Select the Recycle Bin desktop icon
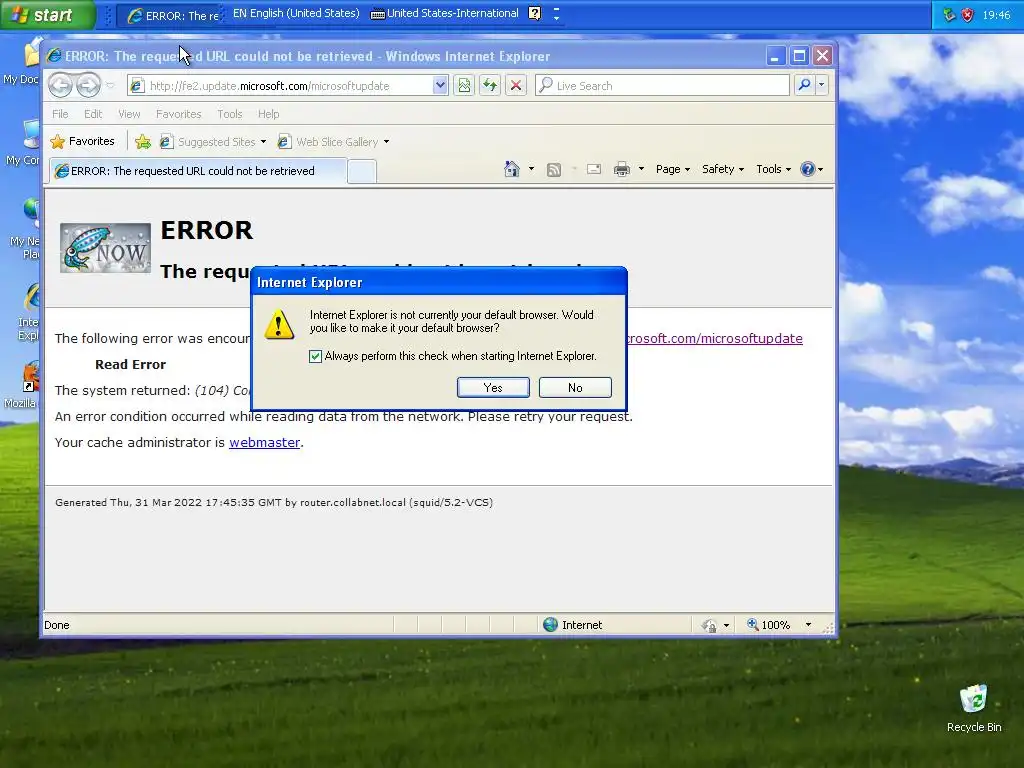This screenshot has height=768, width=1024. [x=974, y=708]
